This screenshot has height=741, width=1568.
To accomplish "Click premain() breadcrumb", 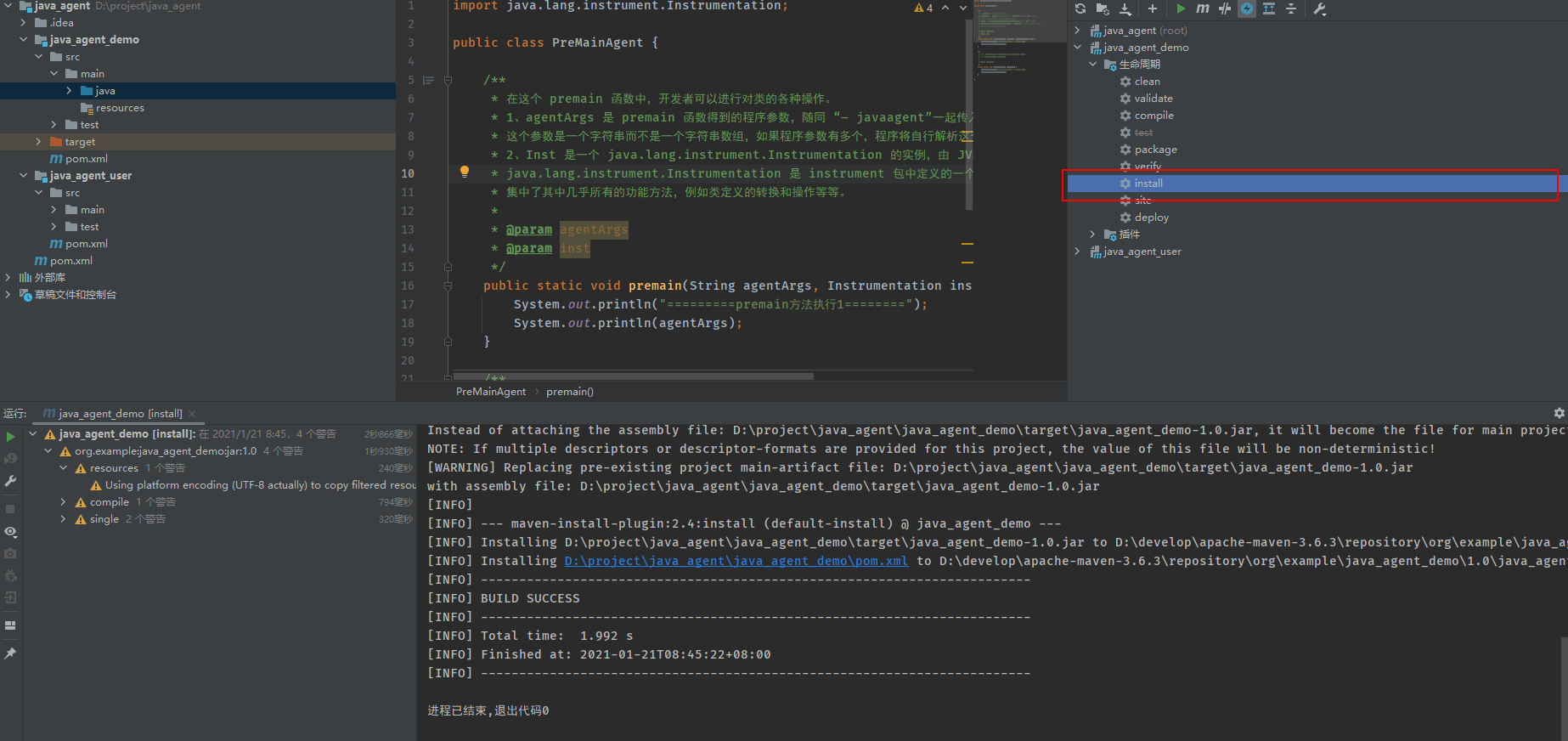I will (x=570, y=392).
